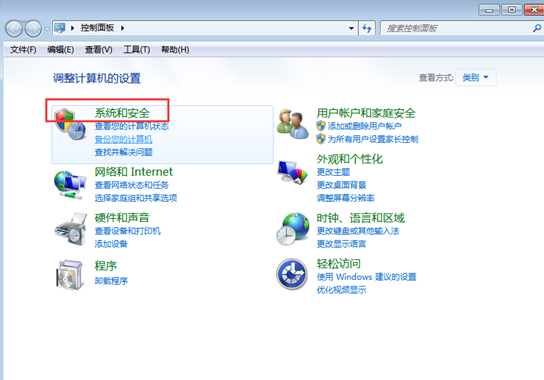This screenshot has height=380, width=544.
Task: Click shield icon beside 添加或删除用户帐户
Action: (x=321, y=126)
